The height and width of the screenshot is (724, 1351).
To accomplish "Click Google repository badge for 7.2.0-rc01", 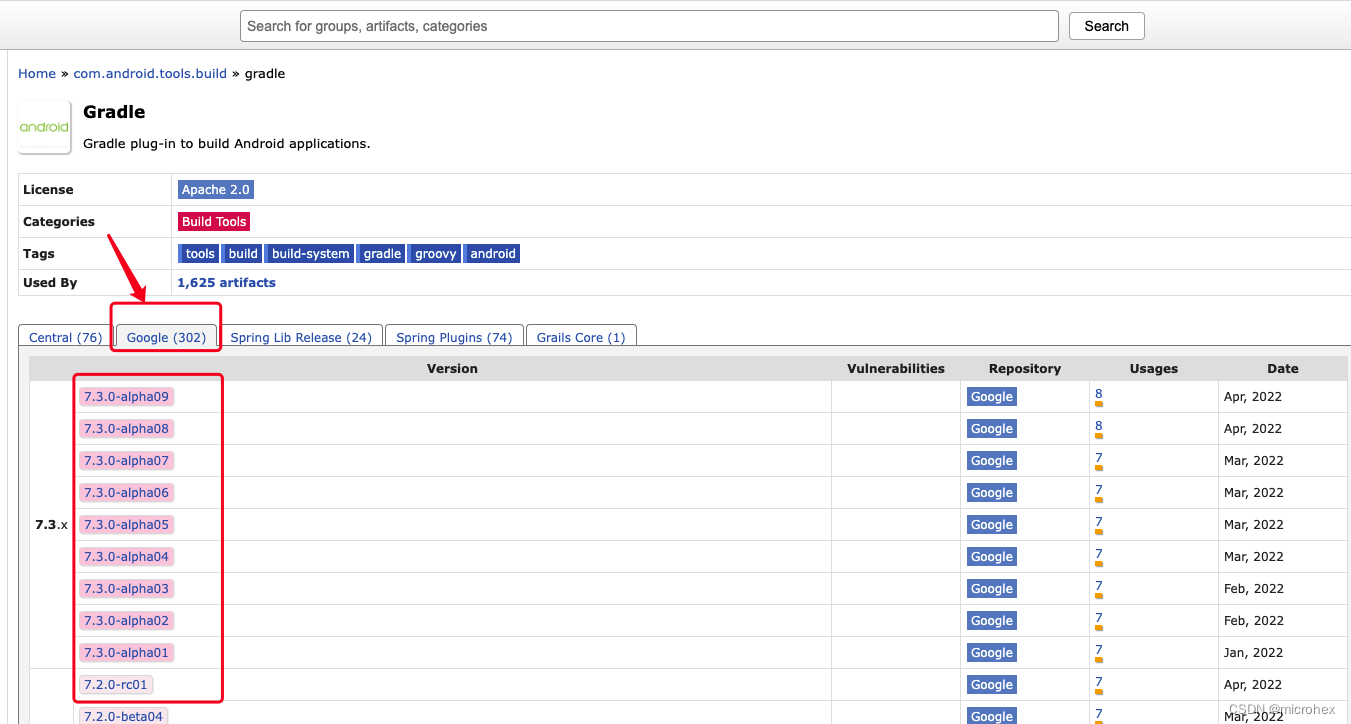I will 992,685.
